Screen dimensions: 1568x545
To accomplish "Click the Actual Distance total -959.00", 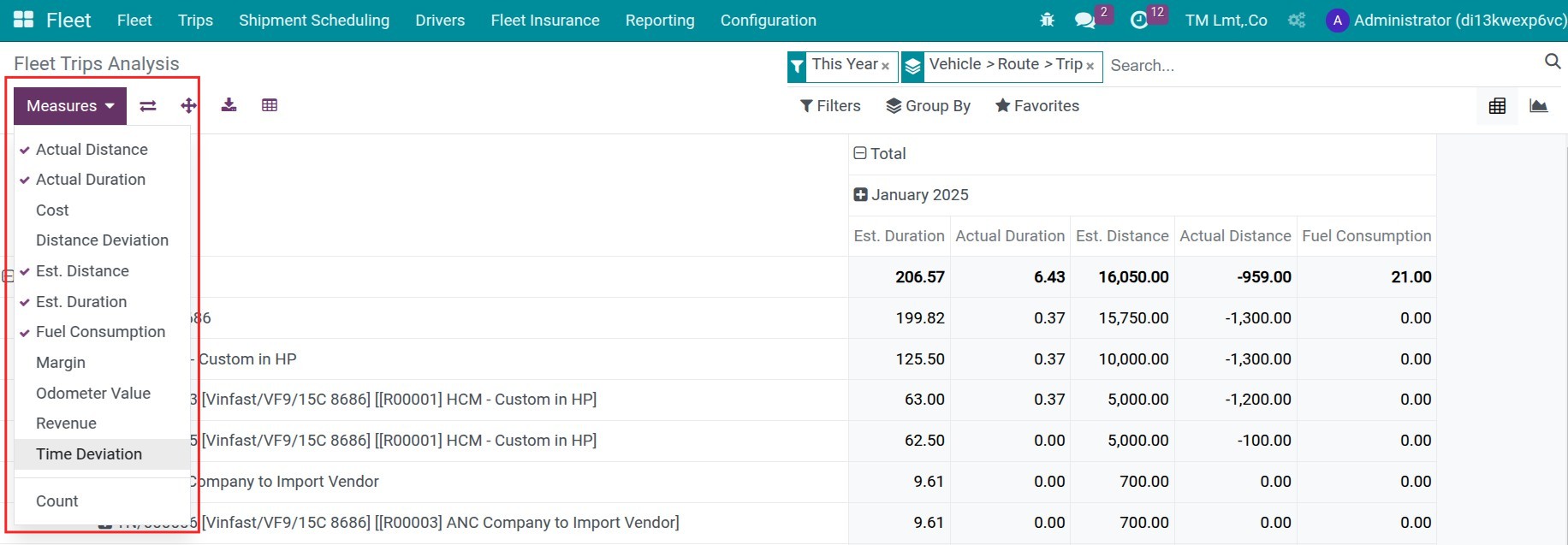I will pos(1235,277).
